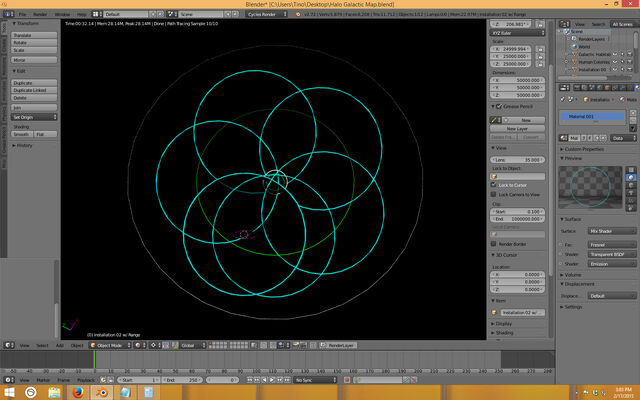Open the File menu
640x400 pixels.
(x=22, y=14)
